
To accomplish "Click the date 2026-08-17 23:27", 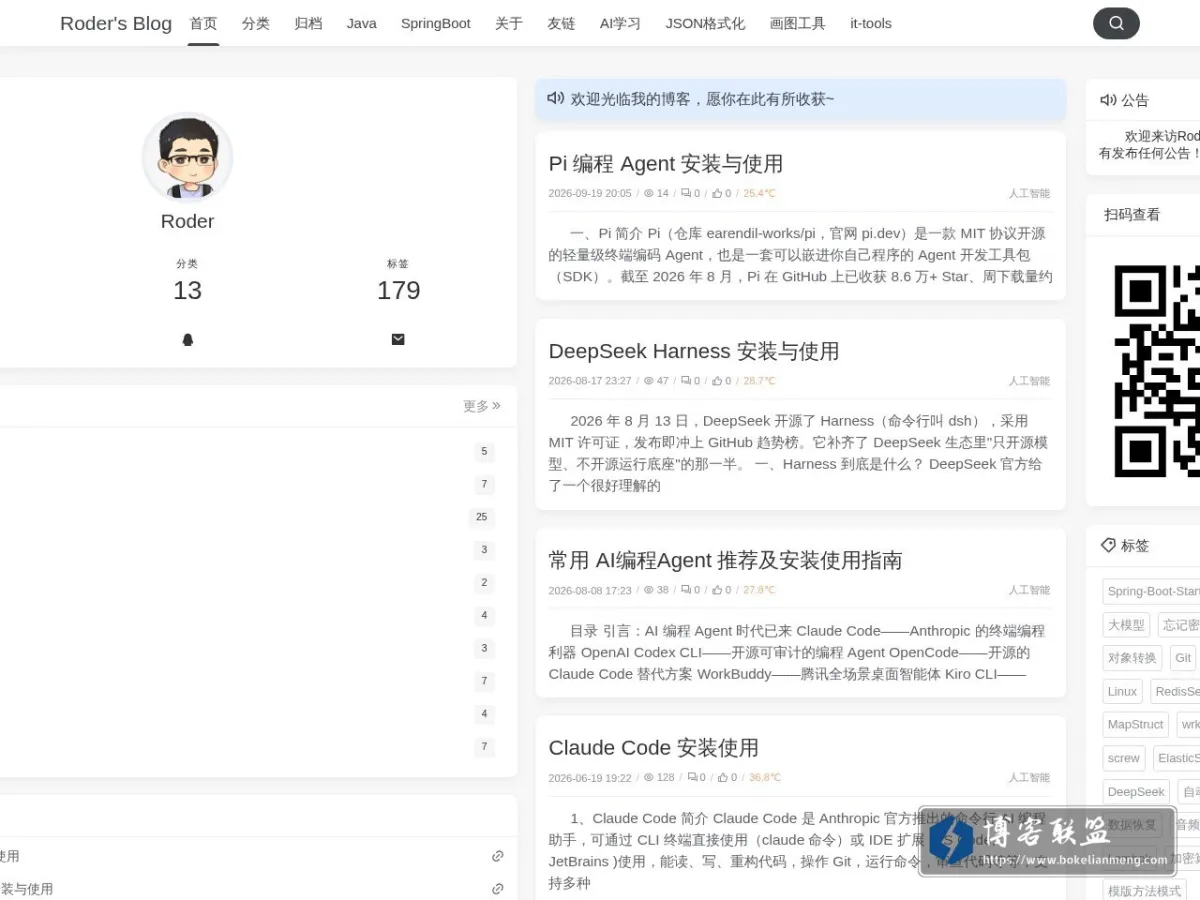I will coord(590,381).
